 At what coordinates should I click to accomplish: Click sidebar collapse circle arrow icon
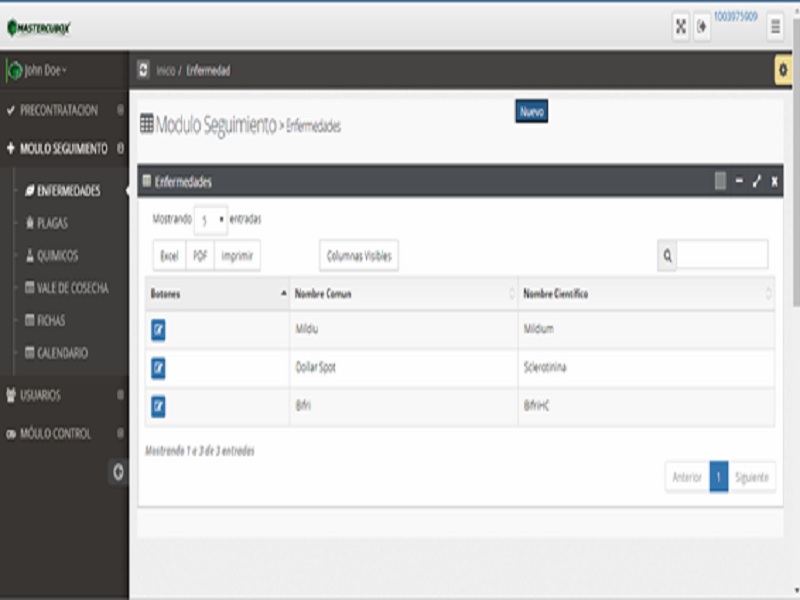click(x=118, y=472)
